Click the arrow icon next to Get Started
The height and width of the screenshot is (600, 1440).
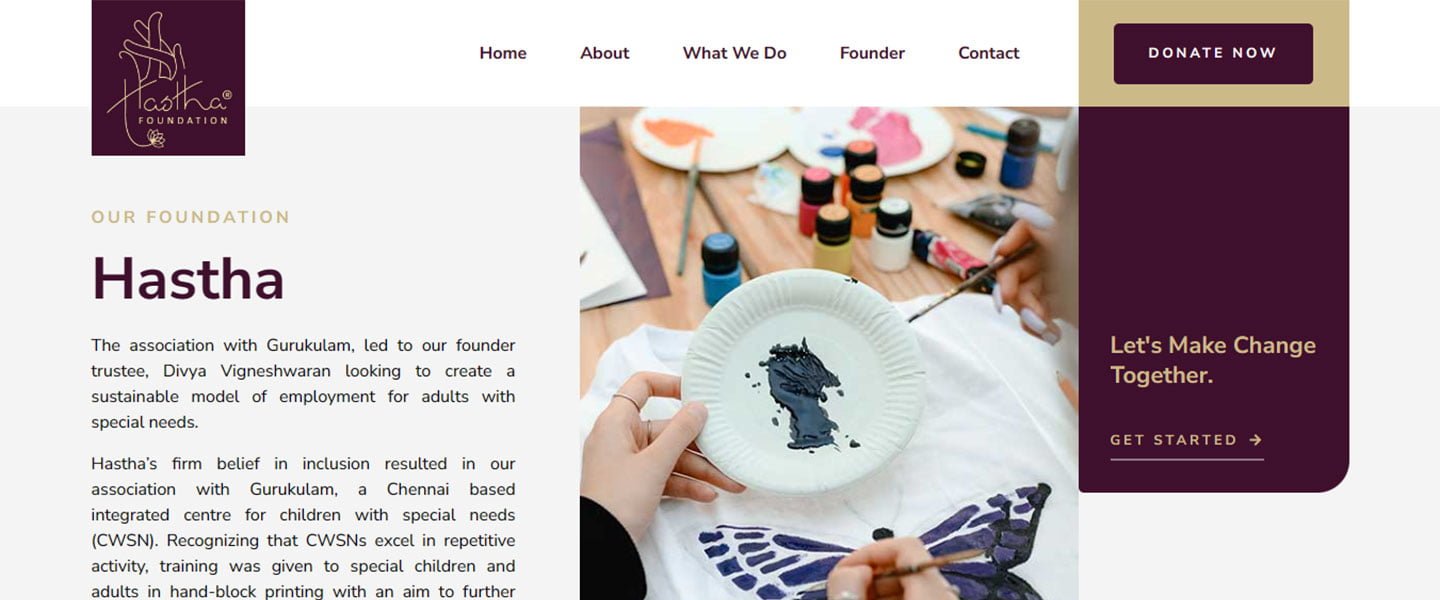point(1256,440)
